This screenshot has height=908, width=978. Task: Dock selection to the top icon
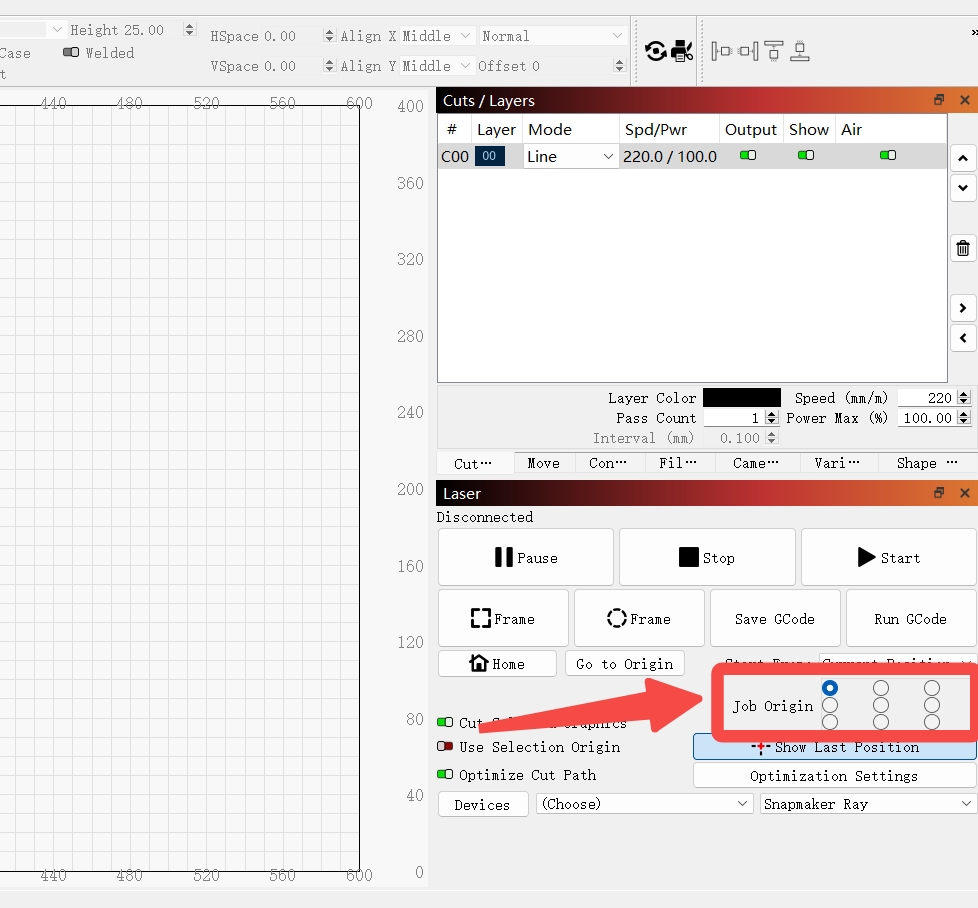(x=773, y=51)
